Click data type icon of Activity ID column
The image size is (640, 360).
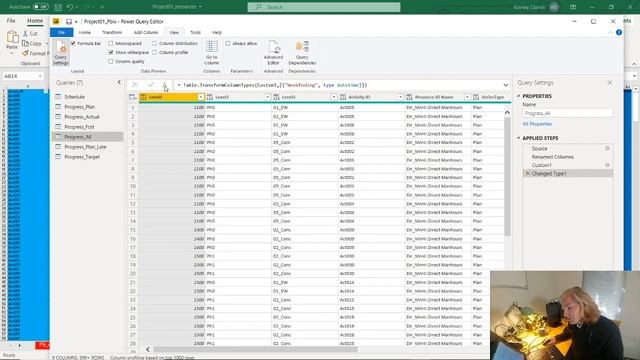[343, 97]
